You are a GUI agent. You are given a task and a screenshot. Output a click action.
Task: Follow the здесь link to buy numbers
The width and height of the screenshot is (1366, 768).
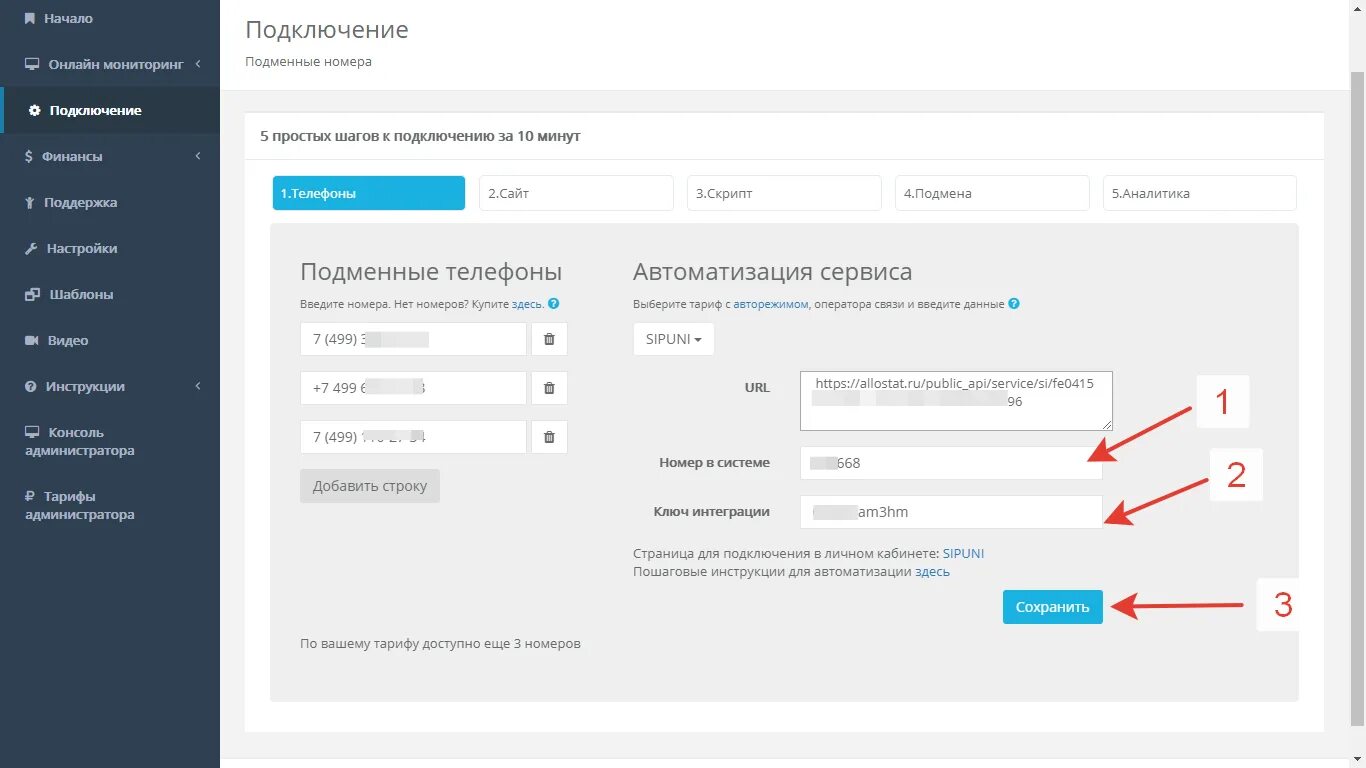pos(527,304)
